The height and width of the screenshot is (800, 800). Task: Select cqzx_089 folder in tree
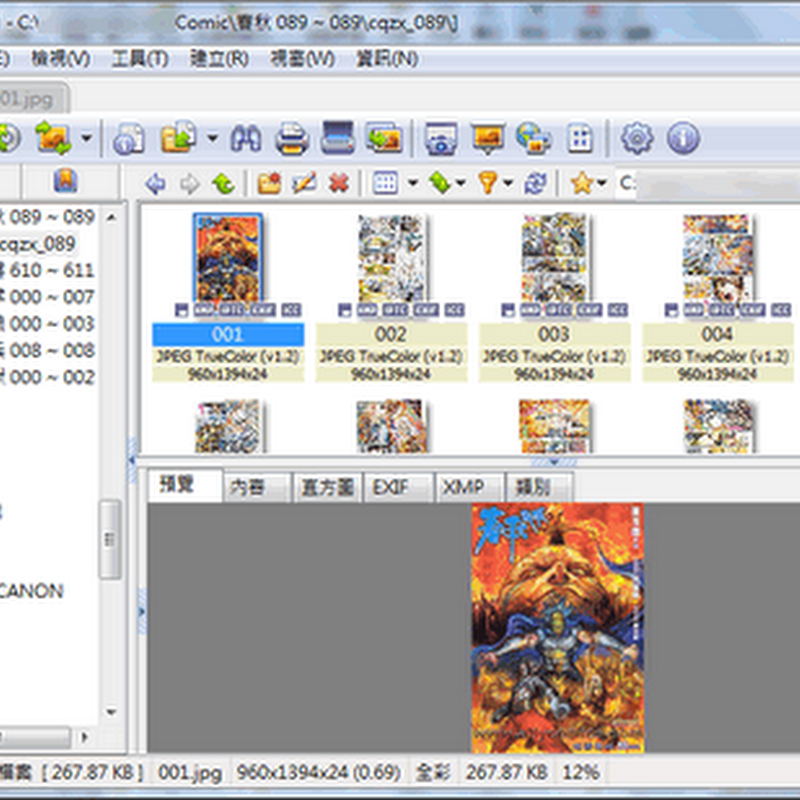point(38,244)
